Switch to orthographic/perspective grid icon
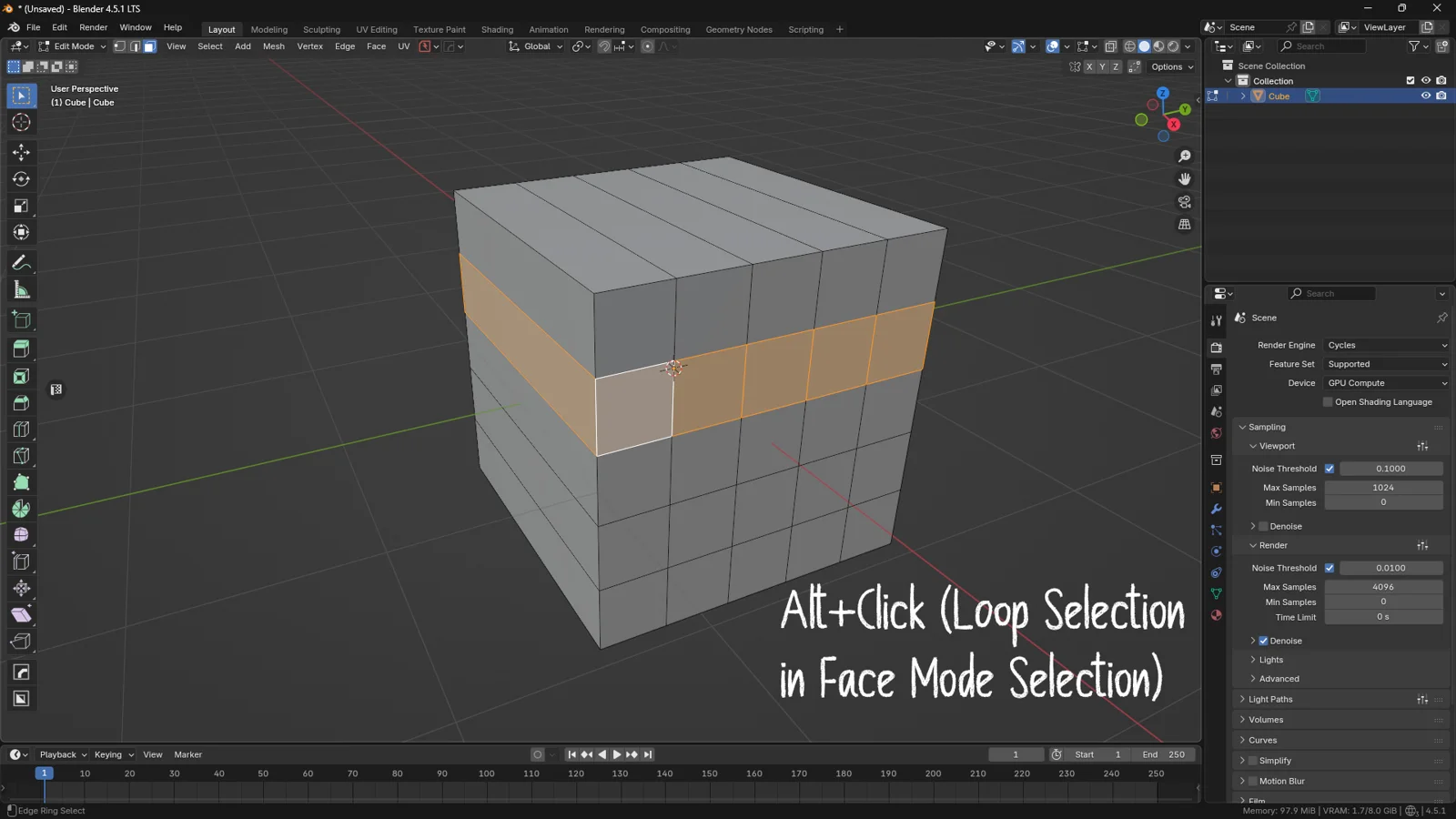The height and width of the screenshot is (819, 1456). (1184, 225)
